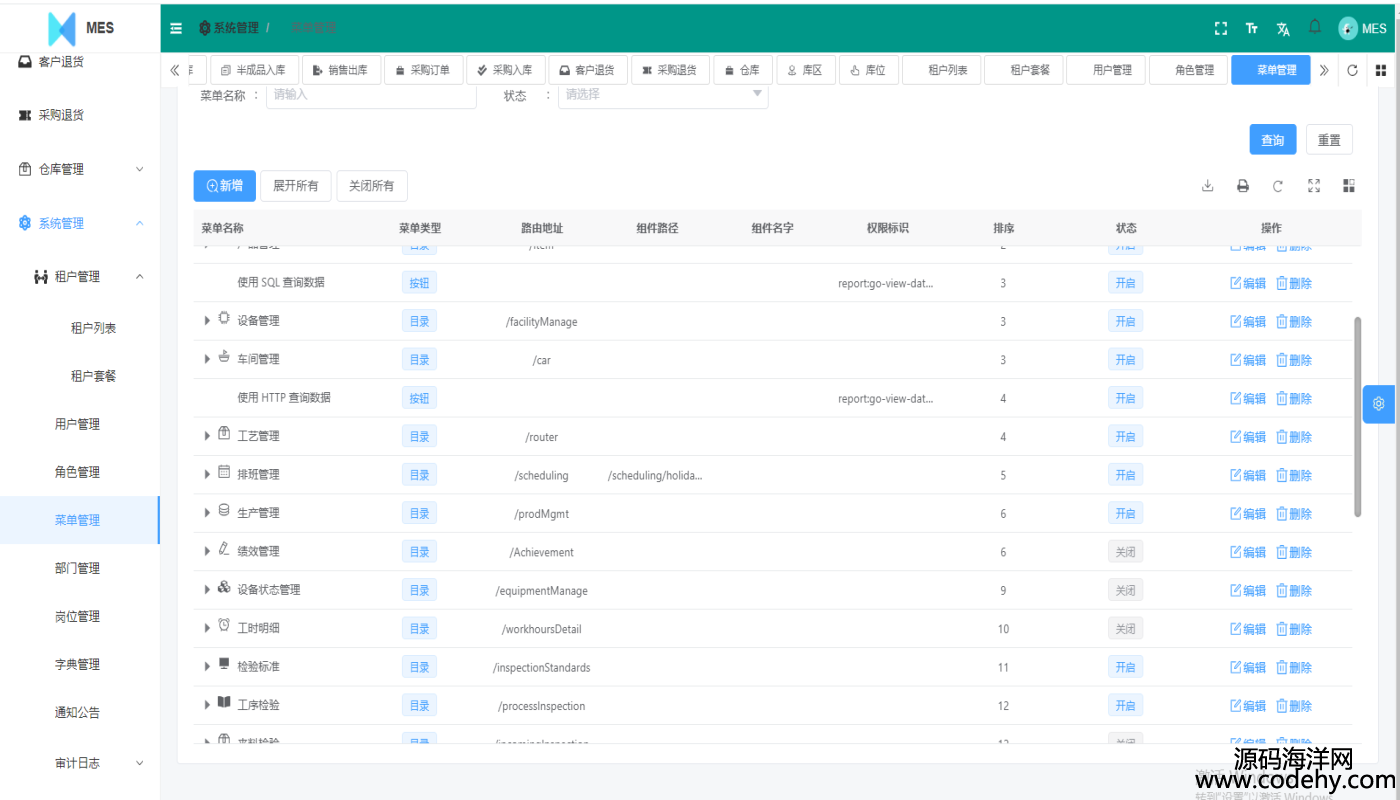
Task: Collapse the 租户管理 sidebar submenu
Action: coord(80,276)
